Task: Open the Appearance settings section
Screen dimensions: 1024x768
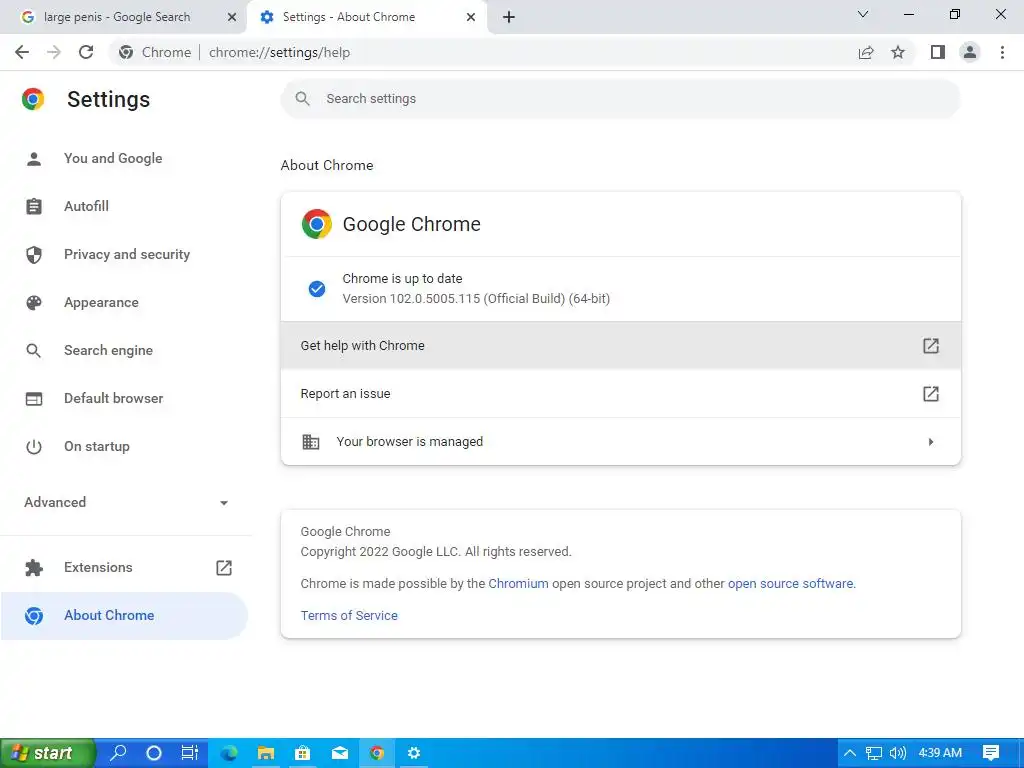Action: 101,302
